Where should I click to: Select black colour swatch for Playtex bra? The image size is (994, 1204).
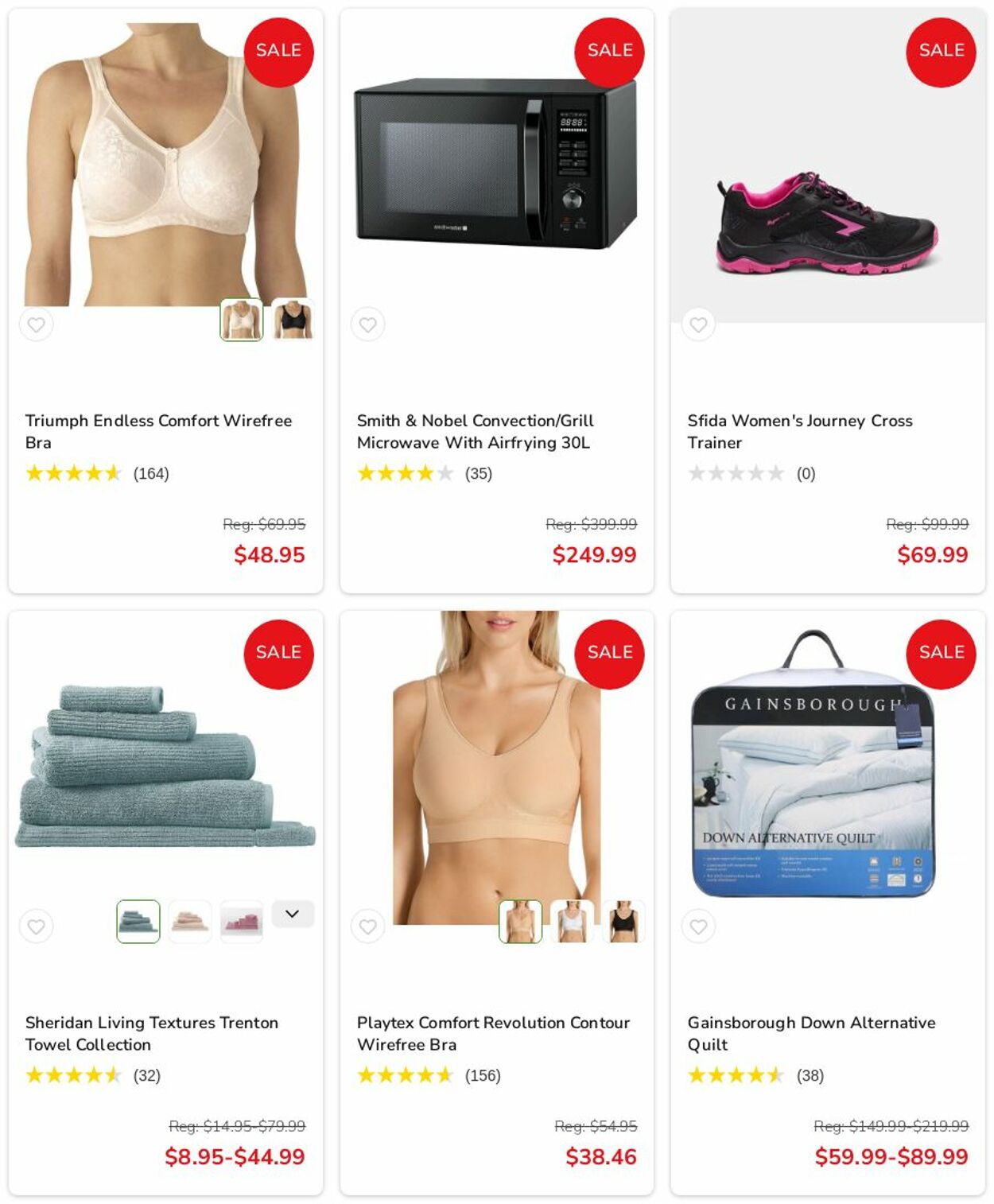[x=623, y=922]
